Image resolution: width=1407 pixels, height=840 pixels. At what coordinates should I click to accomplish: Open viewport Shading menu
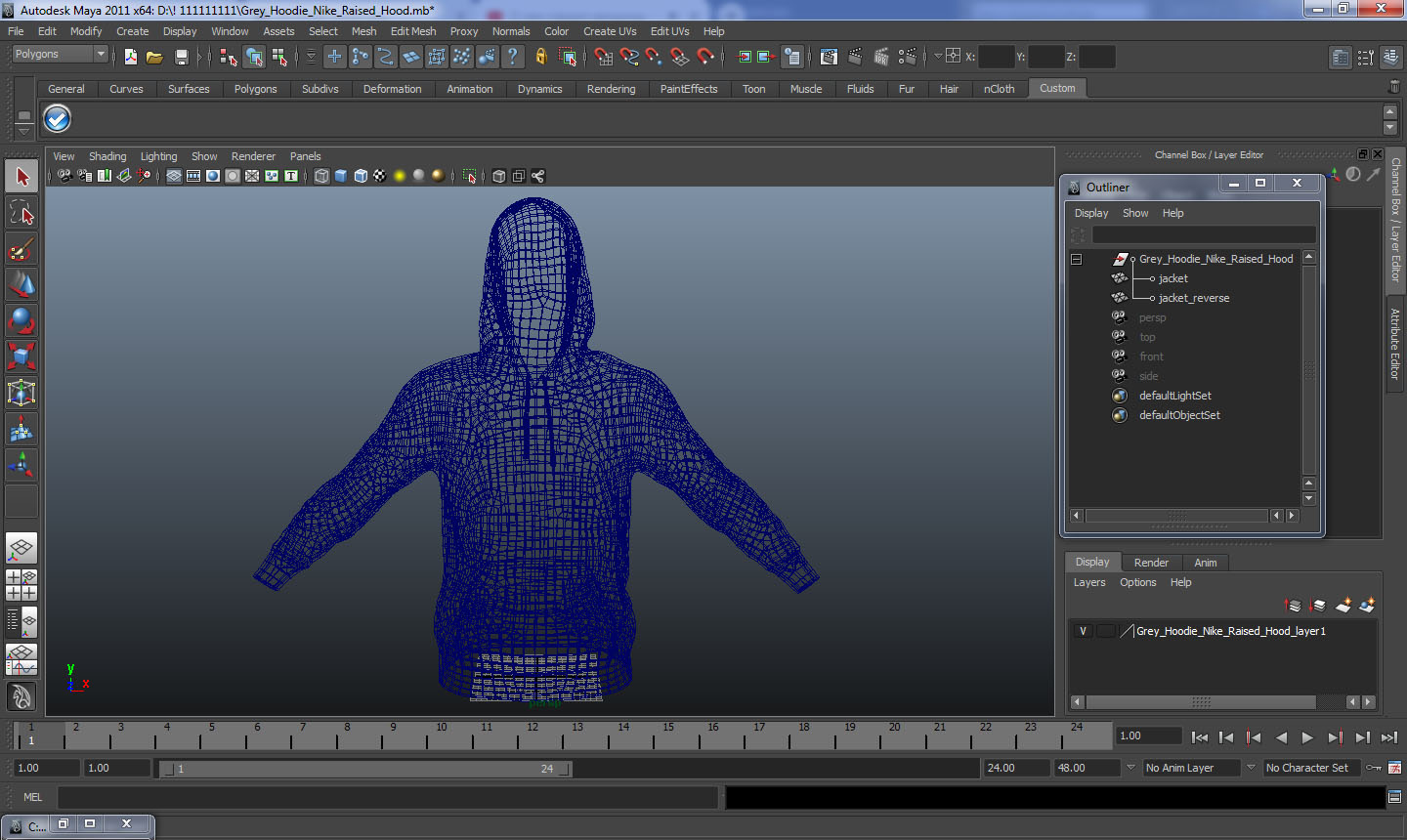point(107,156)
